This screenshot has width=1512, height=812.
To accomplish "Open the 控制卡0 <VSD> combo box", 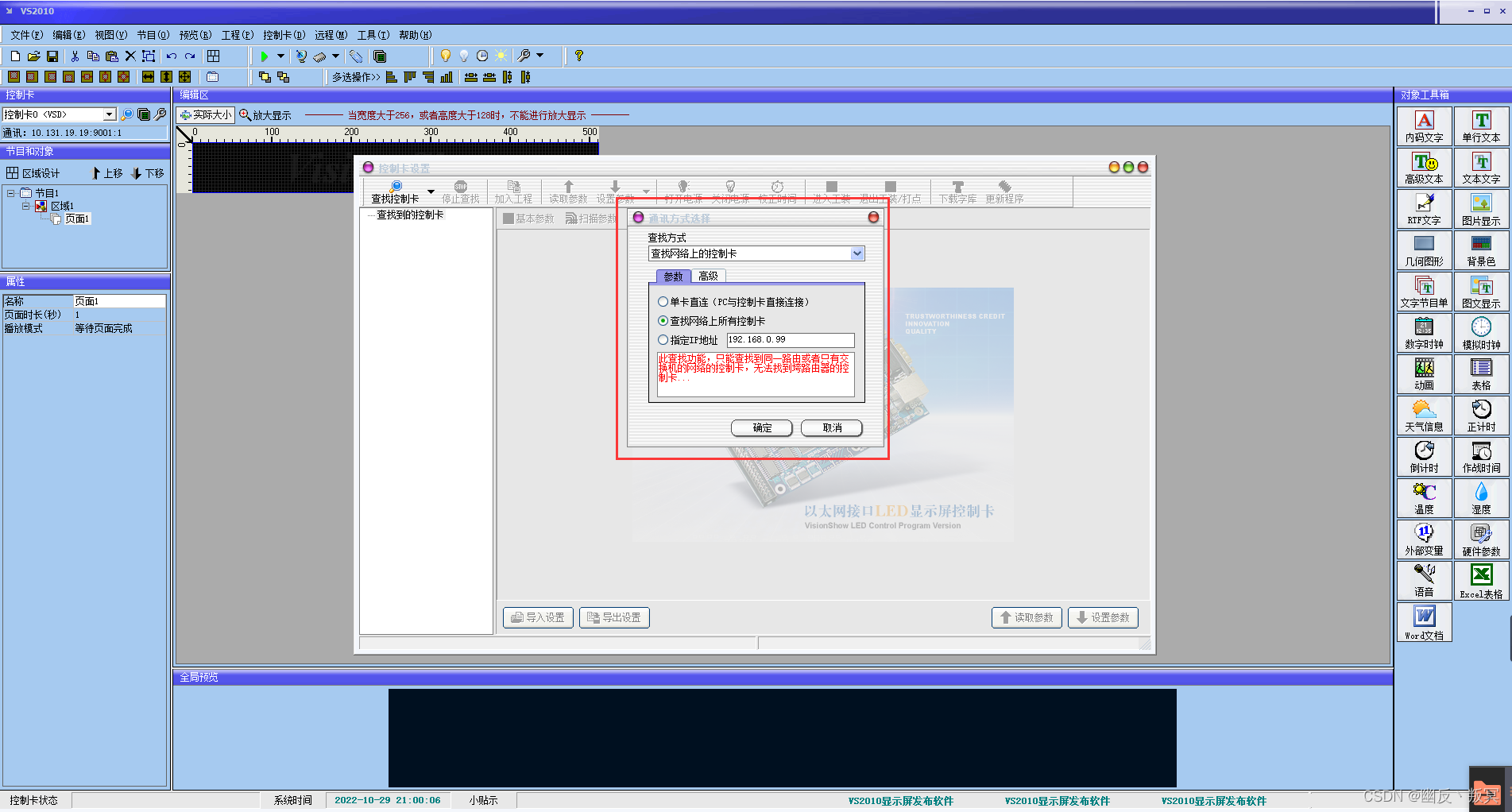I will (x=59, y=114).
